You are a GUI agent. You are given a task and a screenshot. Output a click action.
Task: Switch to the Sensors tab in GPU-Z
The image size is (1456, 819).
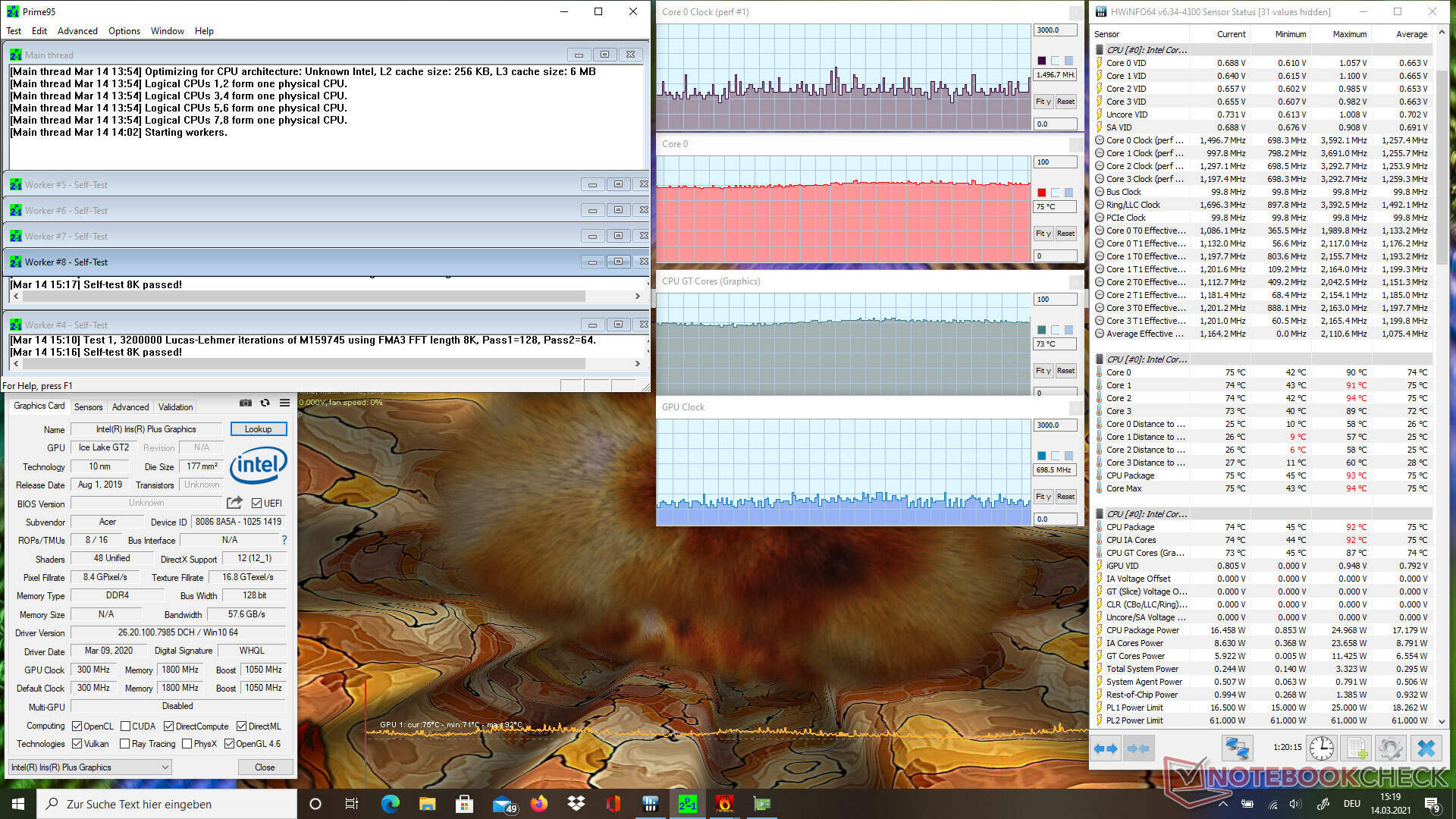tap(88, 407)
